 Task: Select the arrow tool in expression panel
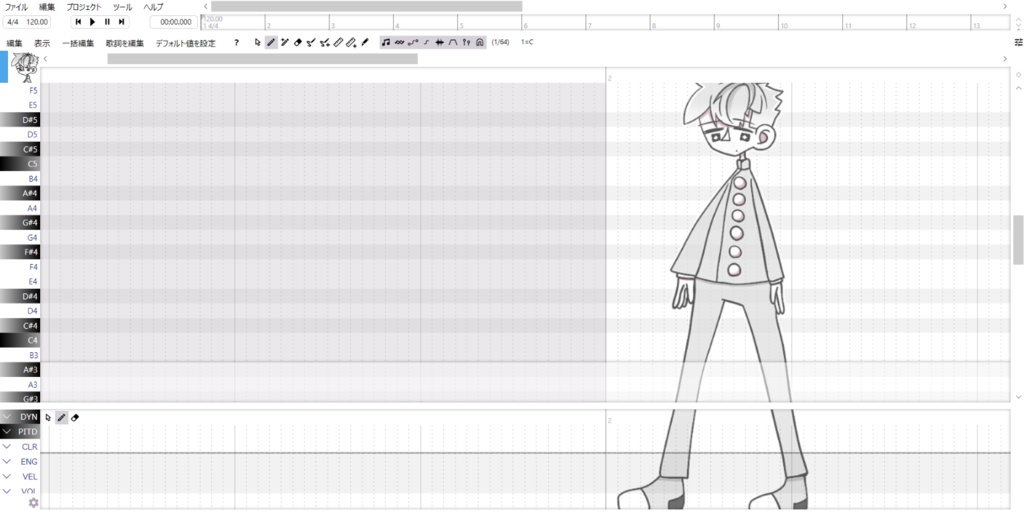48,417
